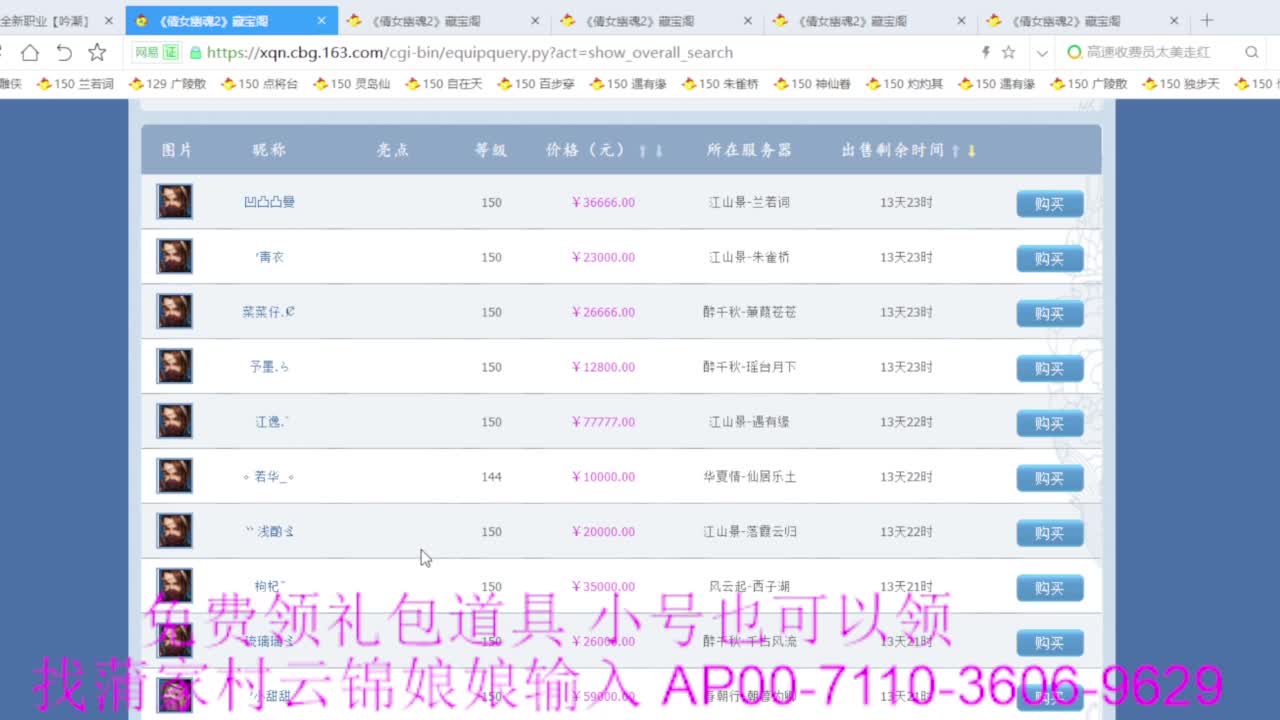Open character avatar for '青衣
The width and height of the screenshot is (1280, 720).
pyautogui.click(x=174, y=256)
